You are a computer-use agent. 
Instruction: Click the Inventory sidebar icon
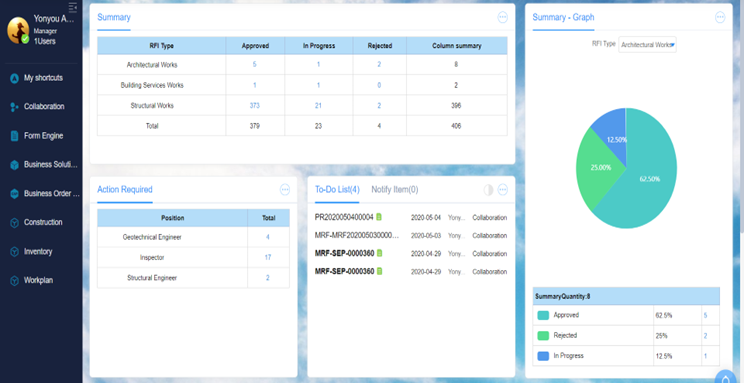14,252
